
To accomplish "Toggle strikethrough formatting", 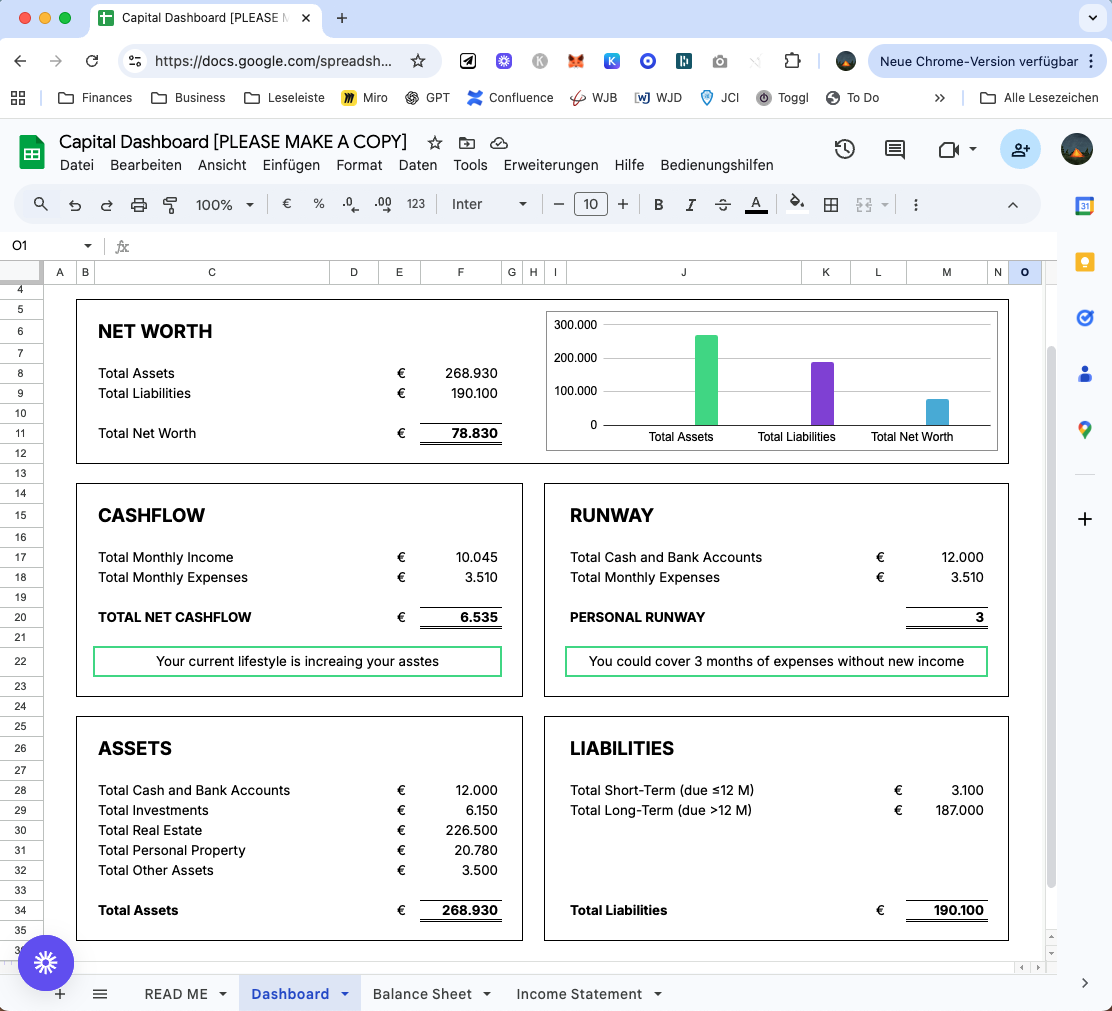I will pos(723,205).
